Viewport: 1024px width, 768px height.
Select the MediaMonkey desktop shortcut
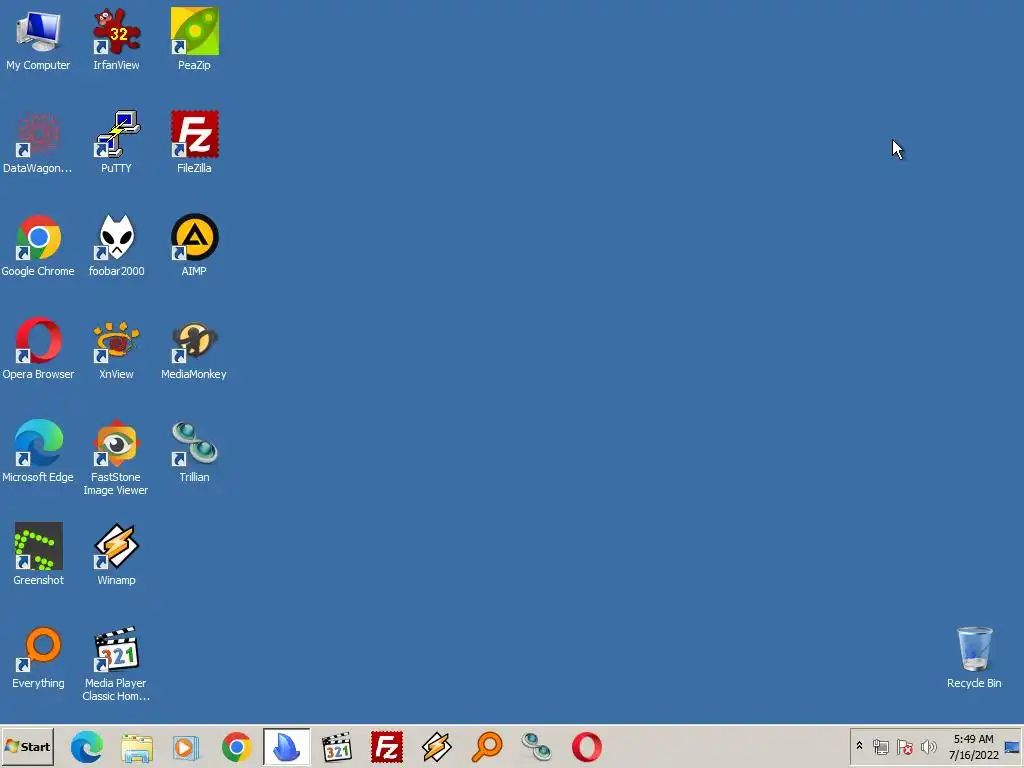(194, 349)
